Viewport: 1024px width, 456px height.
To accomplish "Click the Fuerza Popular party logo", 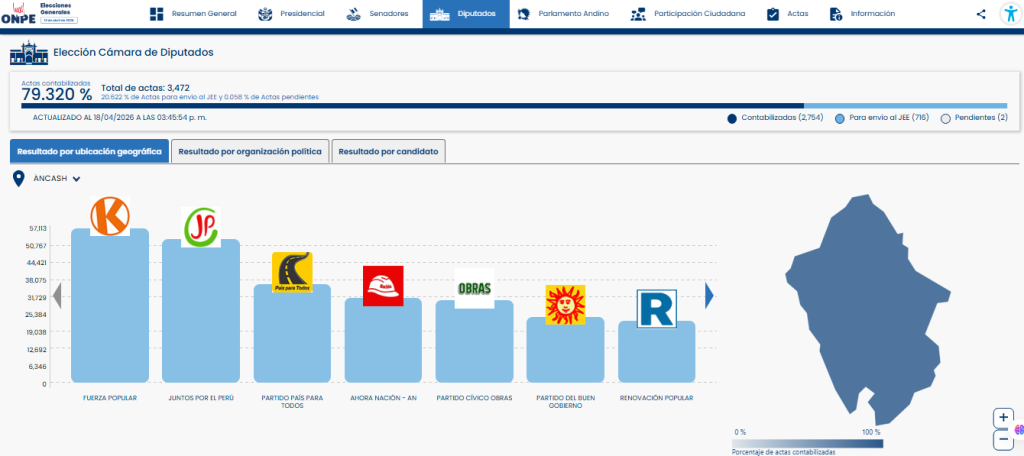I will pos(110,217).
